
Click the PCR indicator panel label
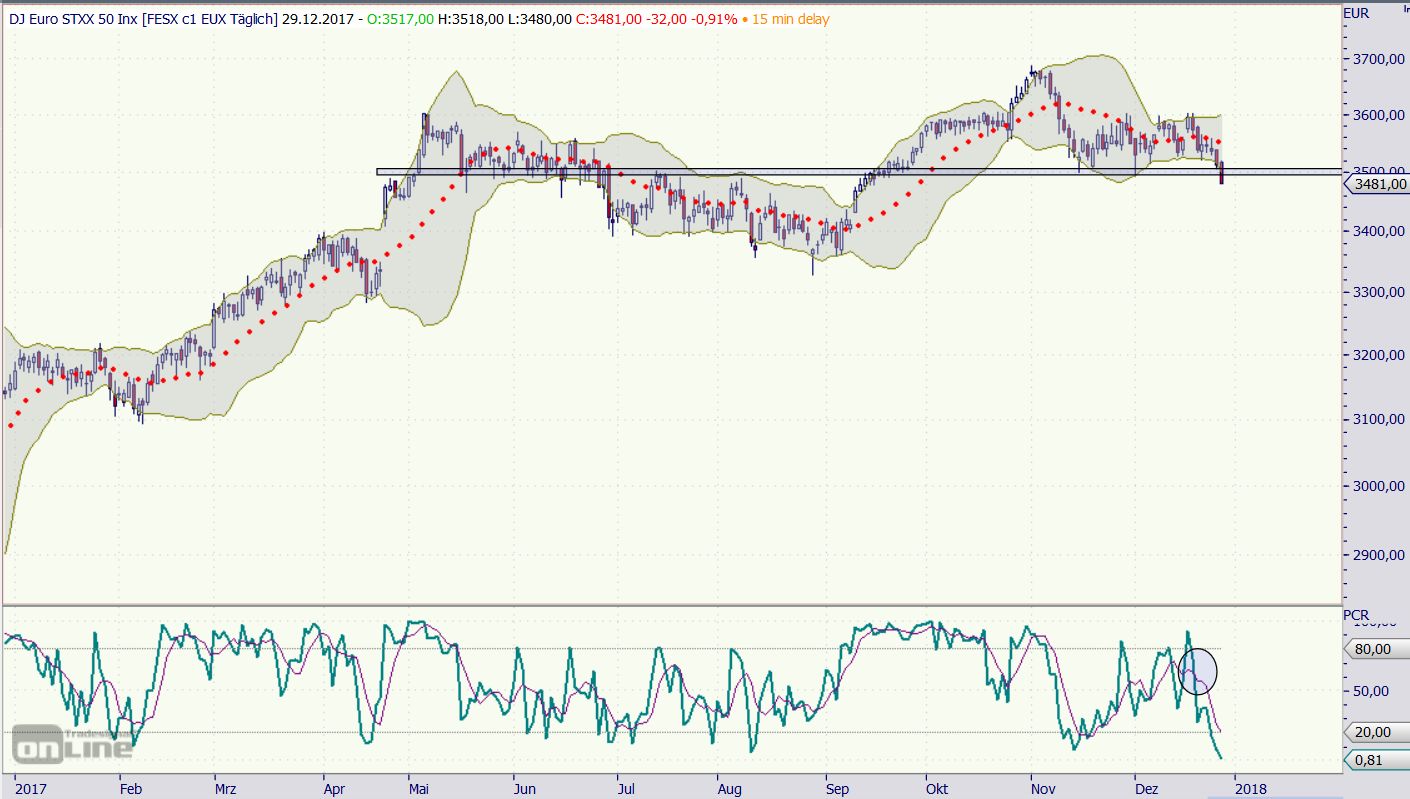[x=1355, y=614]
